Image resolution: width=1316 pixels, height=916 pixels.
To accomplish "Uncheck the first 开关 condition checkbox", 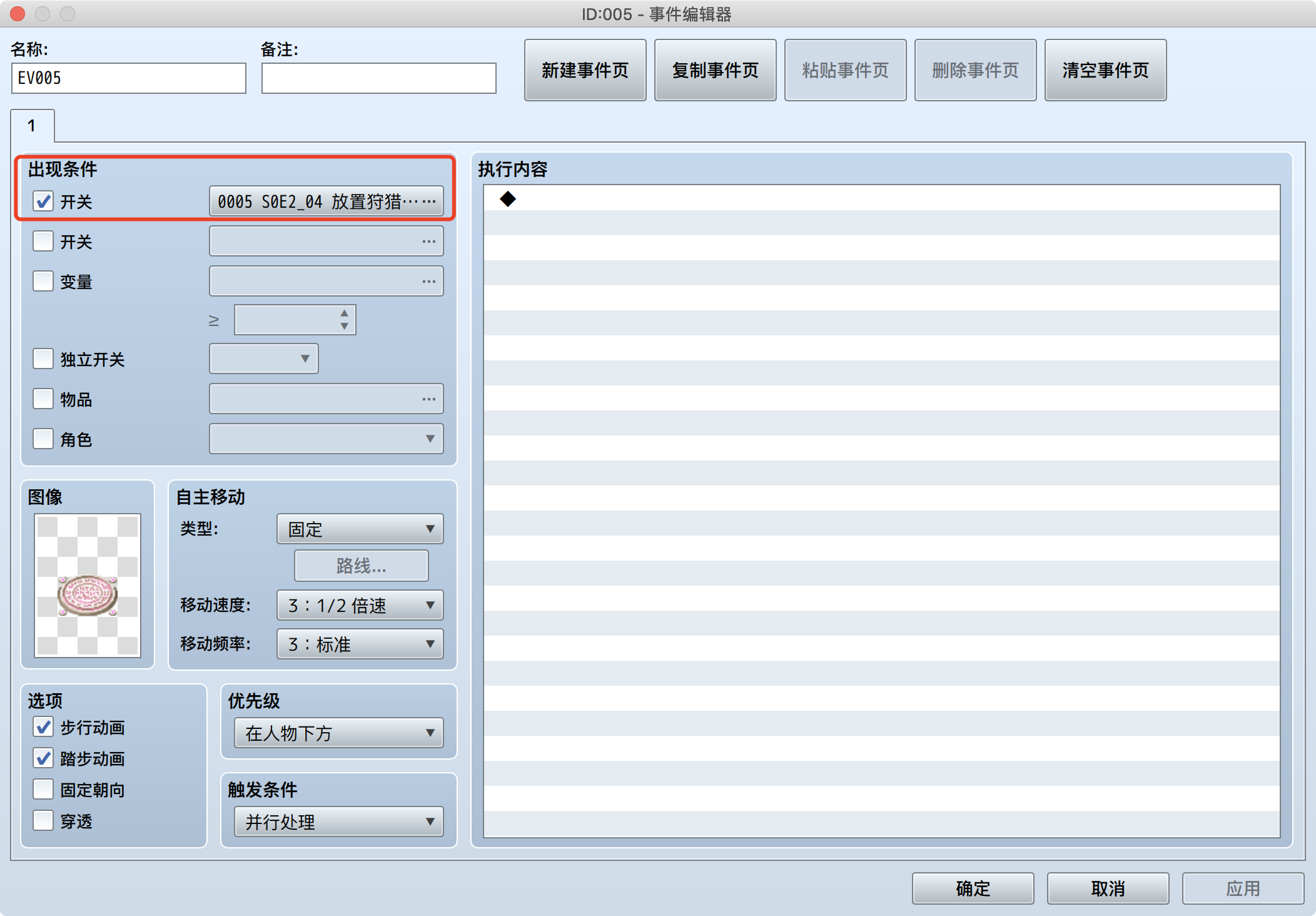I will (x=43, y=201).
